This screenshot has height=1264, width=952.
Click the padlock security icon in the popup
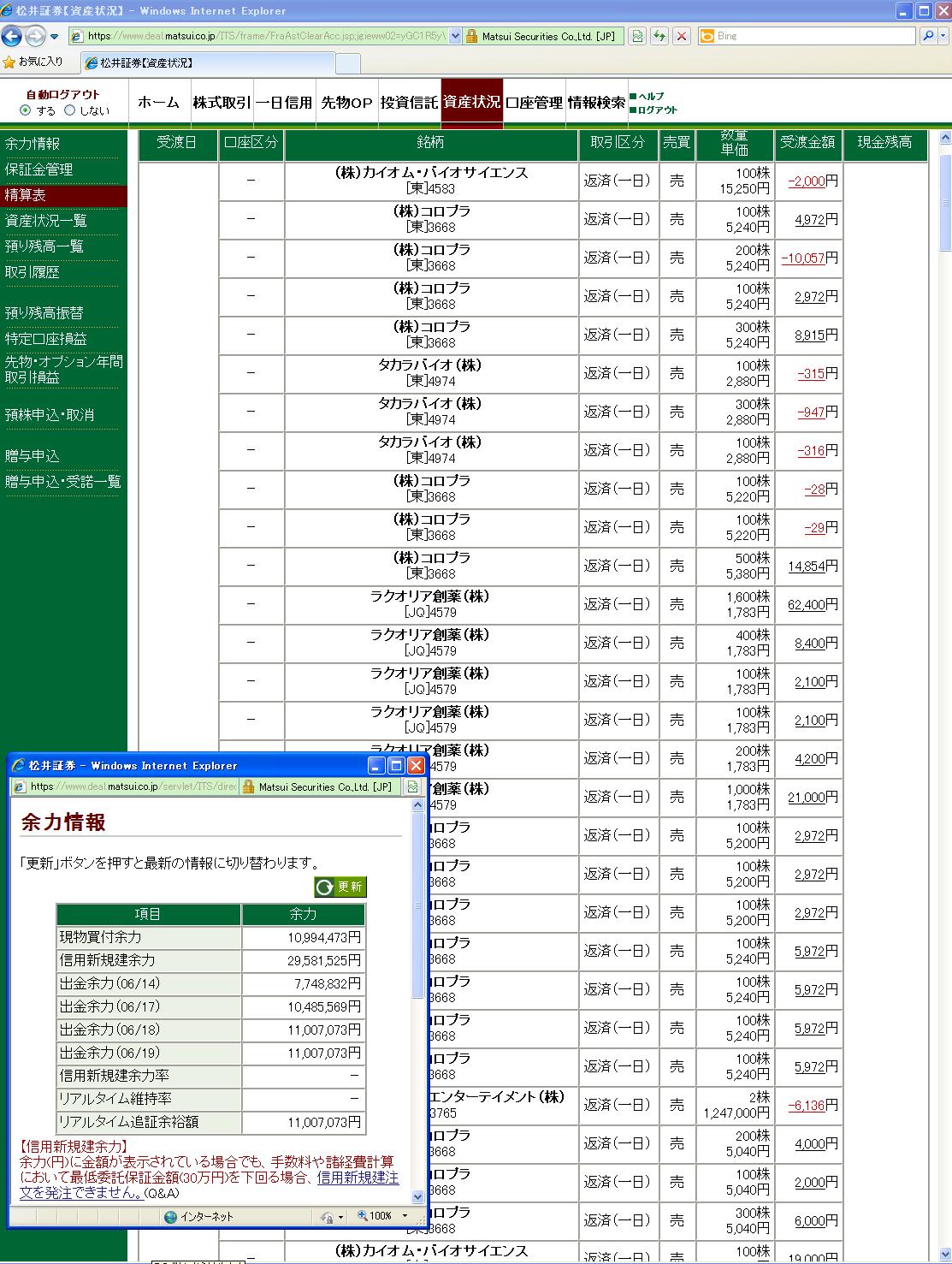click(x=248, y=786)
